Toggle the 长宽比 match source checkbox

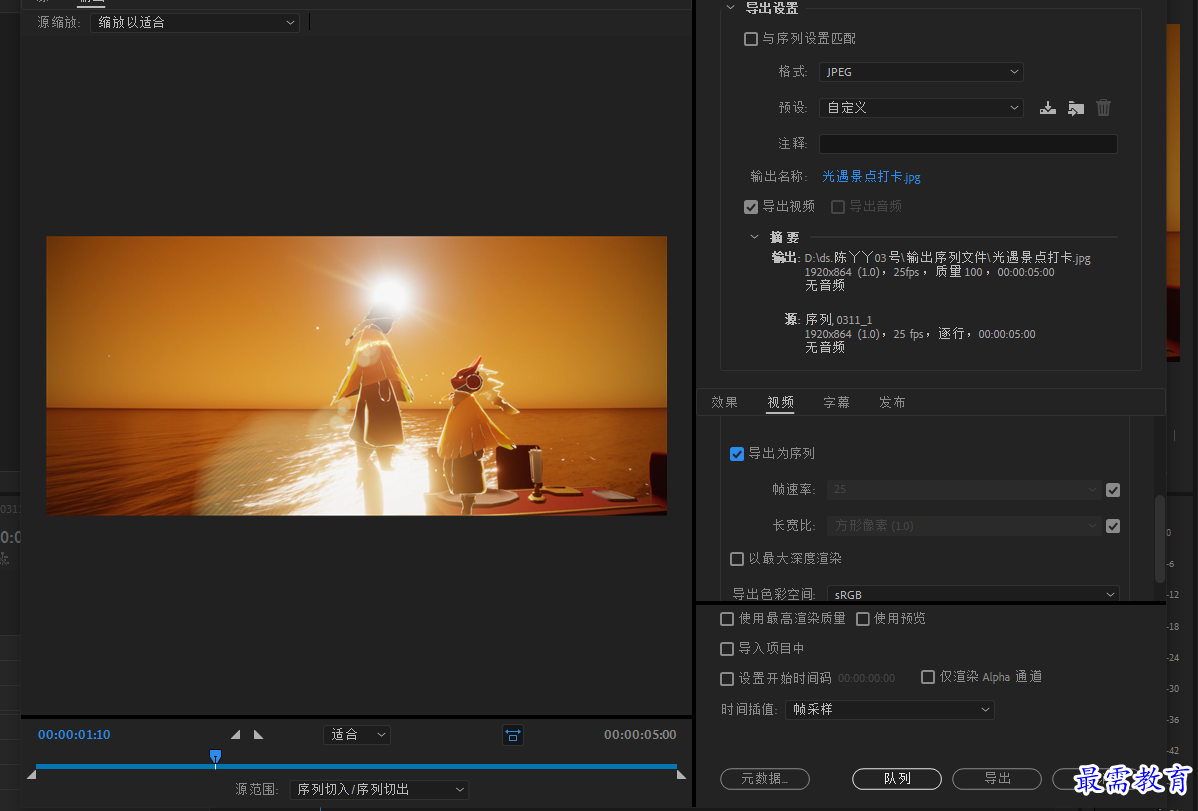tap(1113, 526)
